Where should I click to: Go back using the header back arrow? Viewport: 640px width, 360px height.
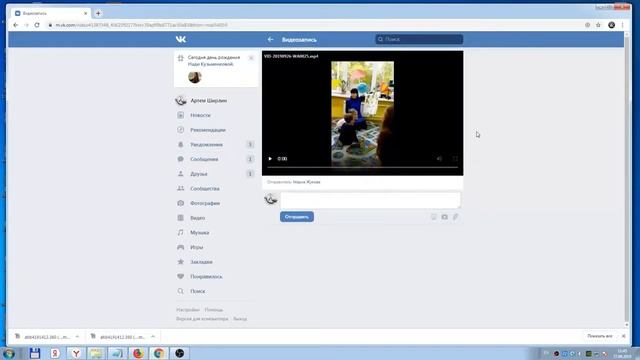270,39
